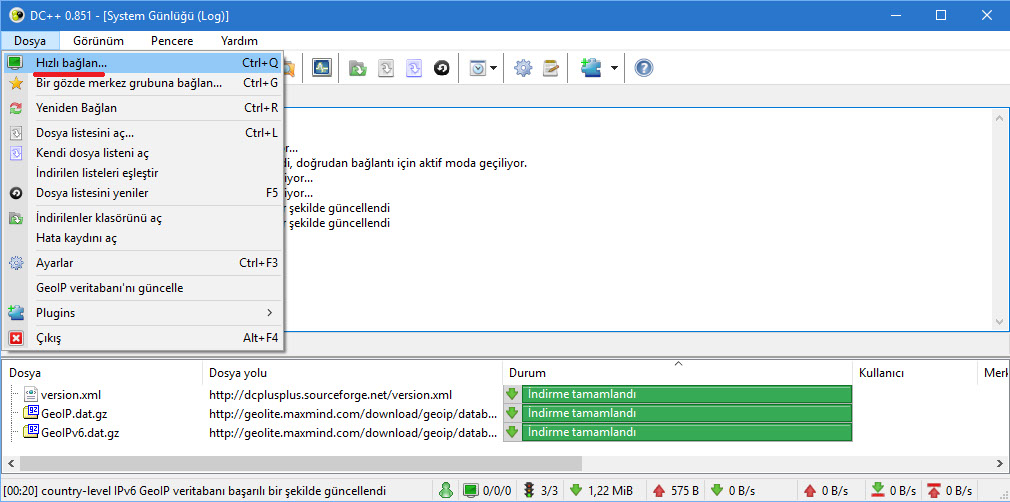Choose İndirilenler klasörünü aç
The height and width of the screenshot is (502, 1010).
coord(143,218)
